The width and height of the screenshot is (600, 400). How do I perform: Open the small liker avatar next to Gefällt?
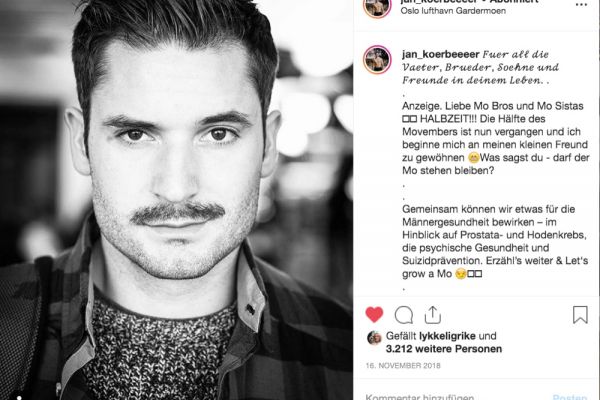374,338
